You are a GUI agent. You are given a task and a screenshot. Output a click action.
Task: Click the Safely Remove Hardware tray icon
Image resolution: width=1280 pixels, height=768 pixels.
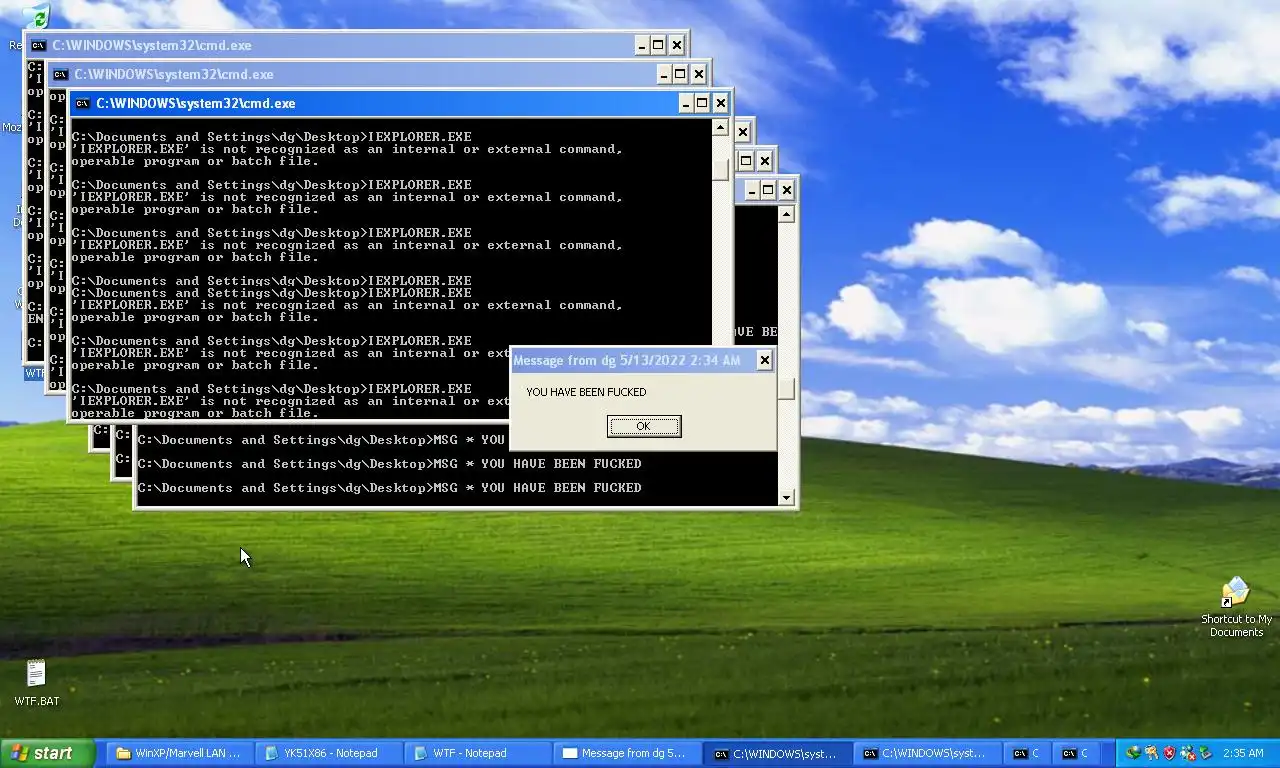coord(1205,753)
